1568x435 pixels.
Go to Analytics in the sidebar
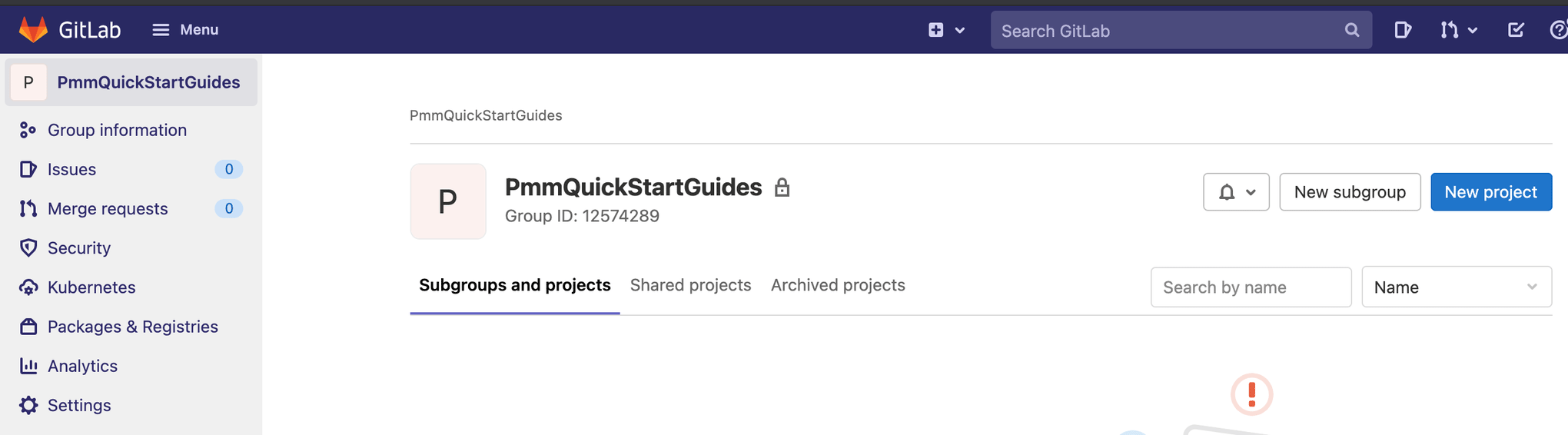click(82, 366)
